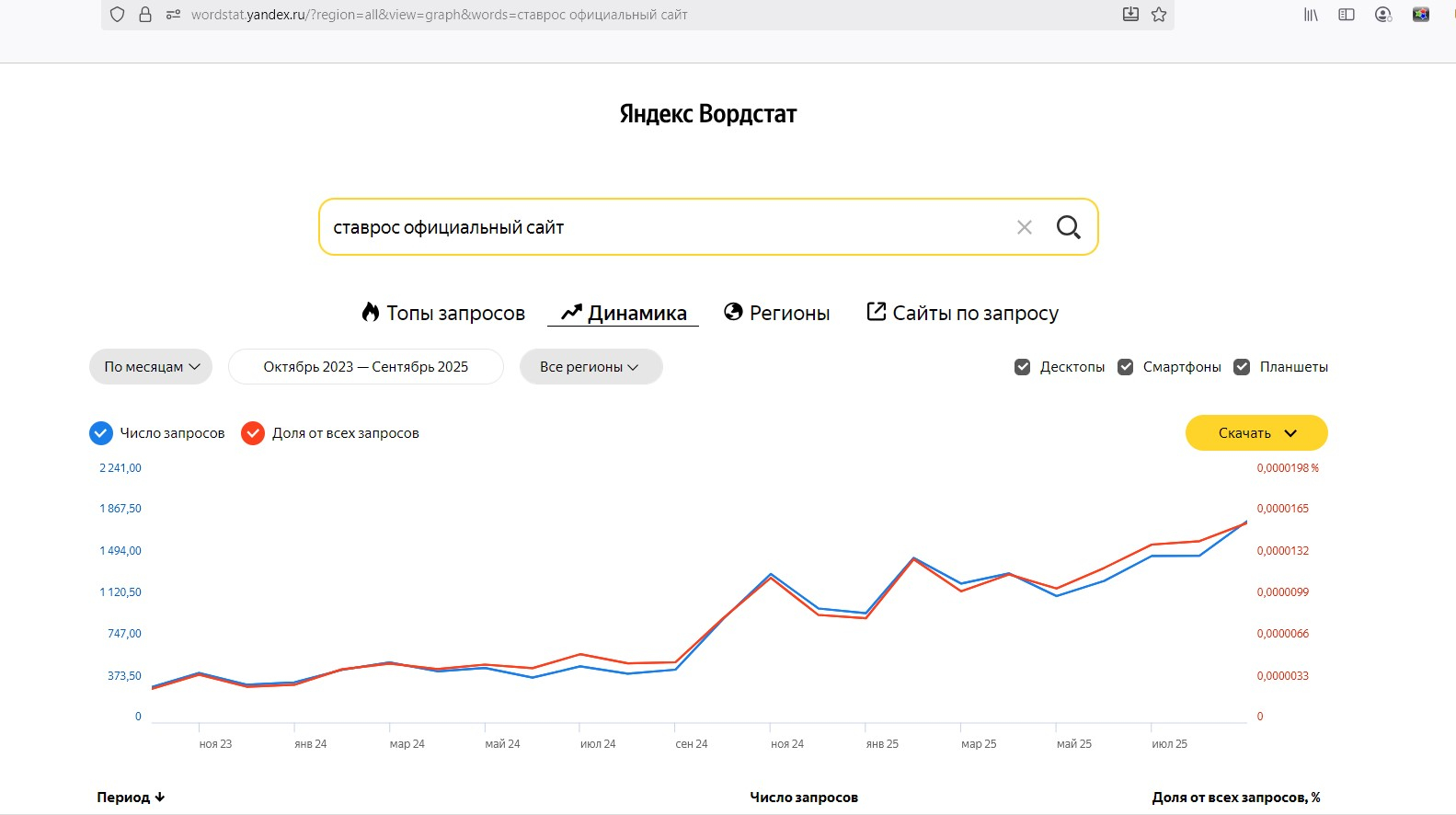Screen dimensions: 1456x815
Task: Bookmark this page with star icon
Action: coord(1159,15)
